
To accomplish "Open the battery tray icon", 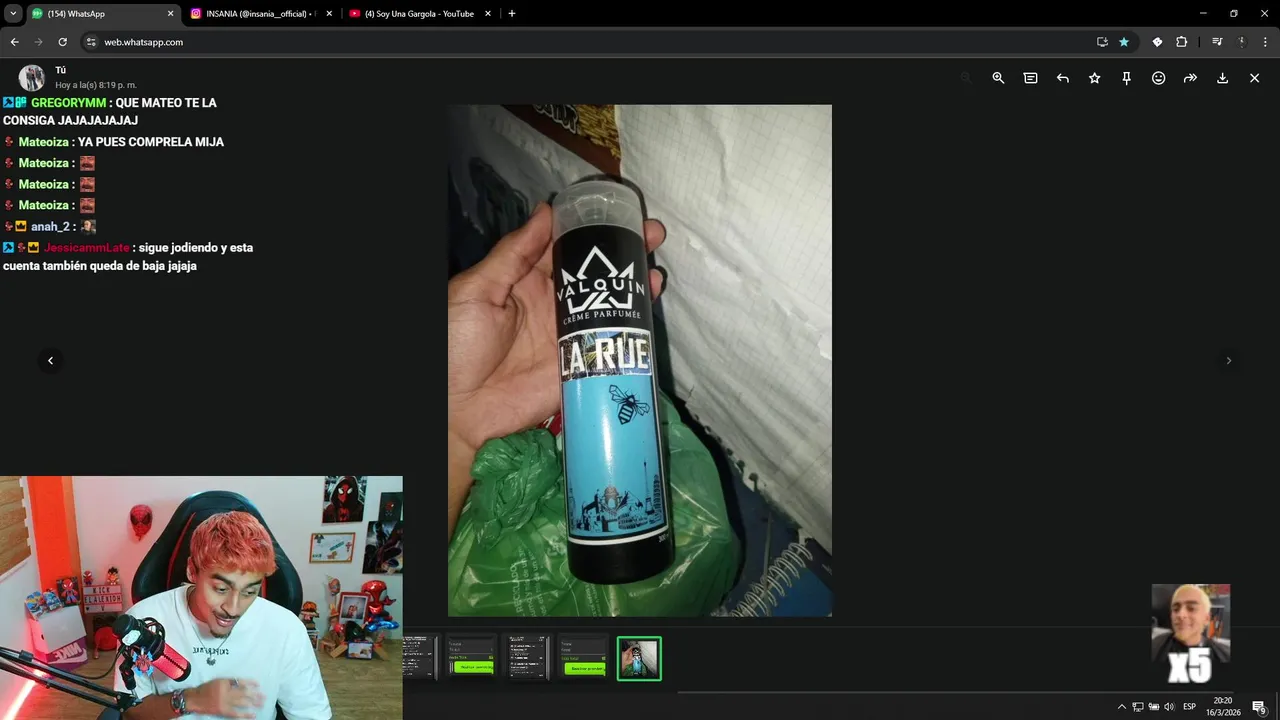I will point(1154,707).
